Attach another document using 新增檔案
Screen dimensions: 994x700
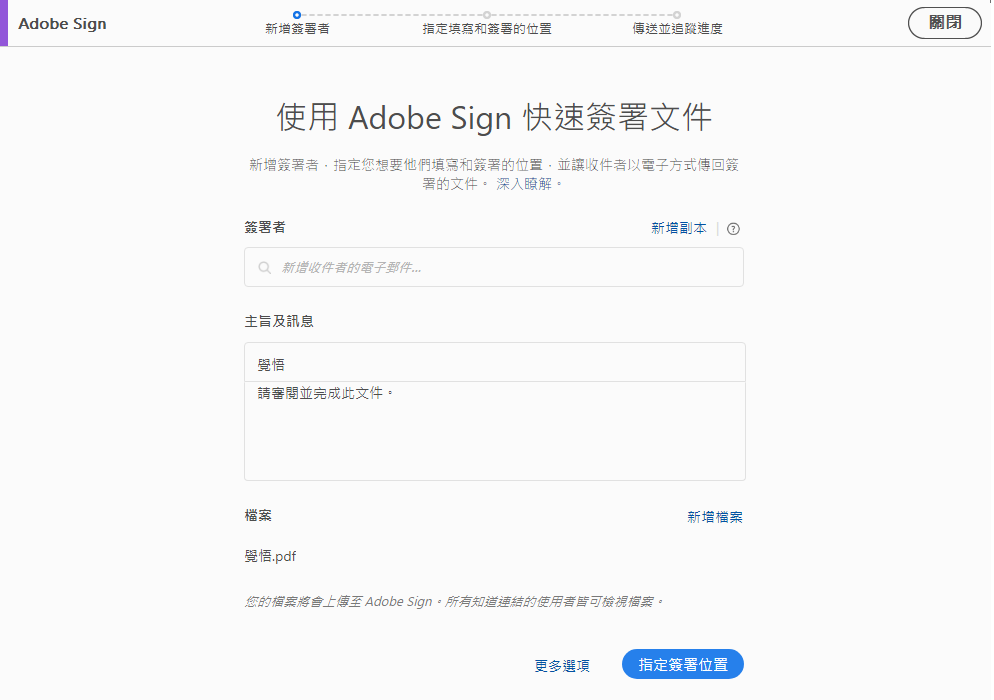(x=715, y=516)
